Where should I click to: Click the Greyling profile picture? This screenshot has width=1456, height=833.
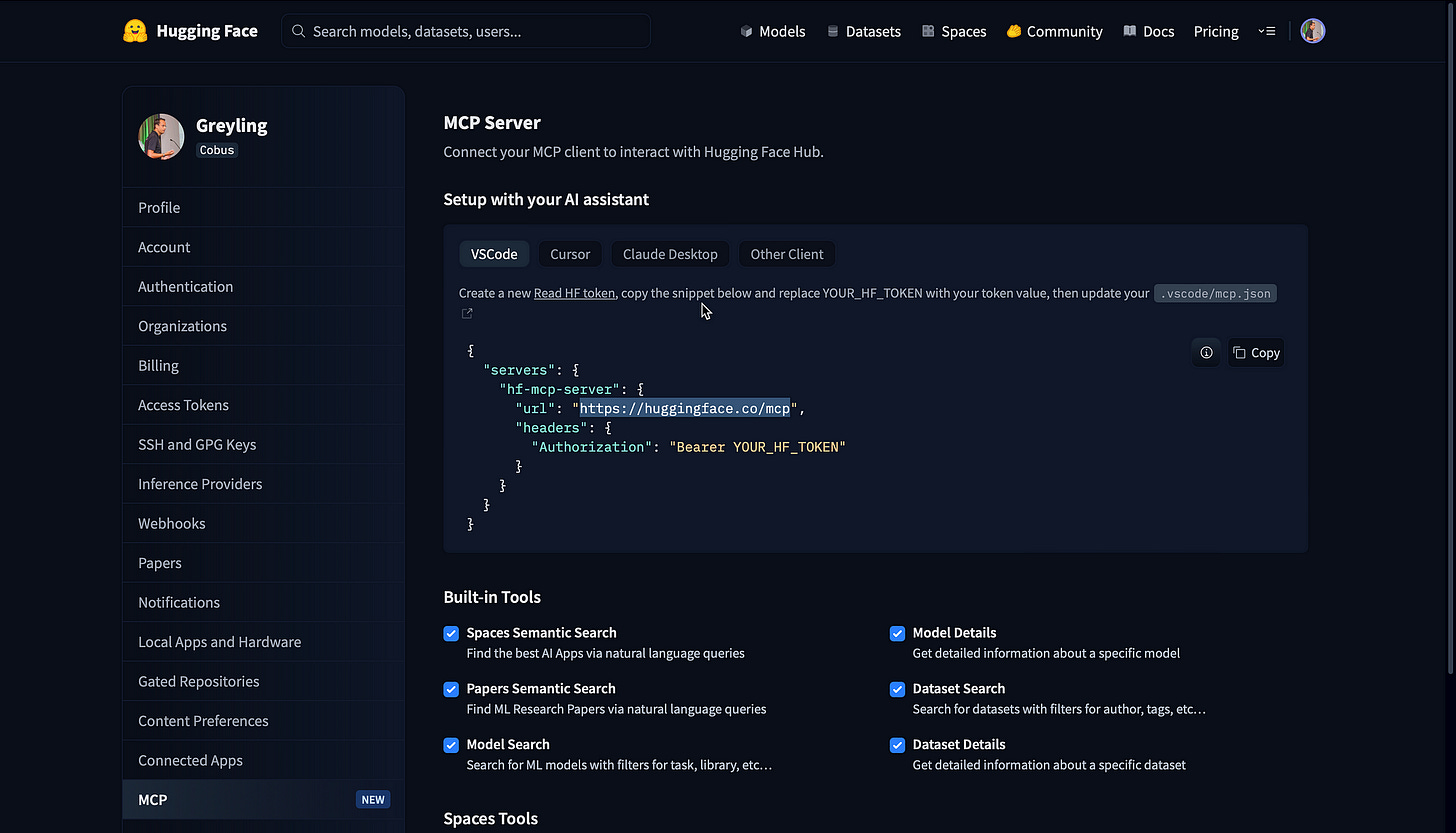(161, 136)
